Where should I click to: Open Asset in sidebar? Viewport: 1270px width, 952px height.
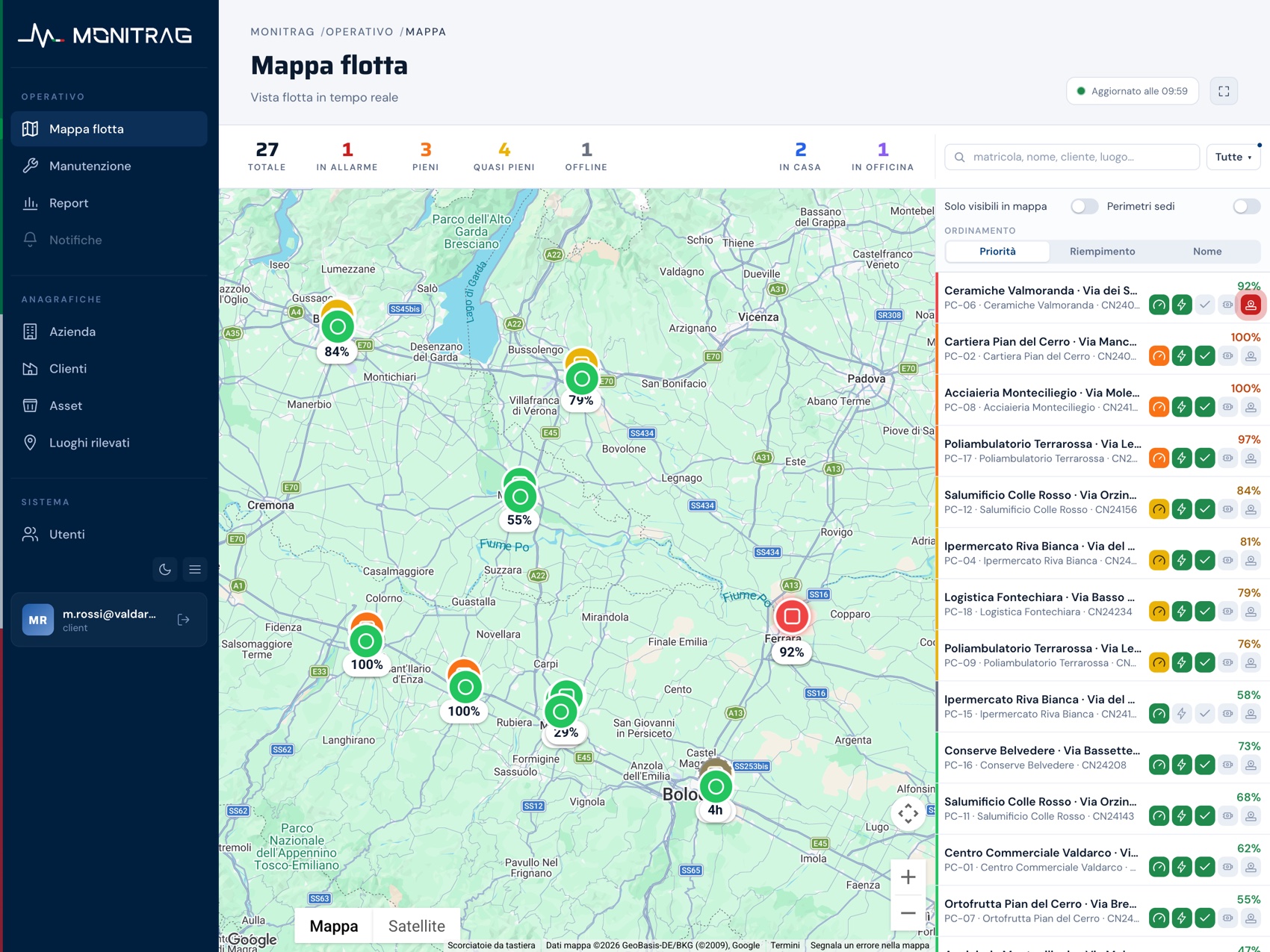click(109, 405)
